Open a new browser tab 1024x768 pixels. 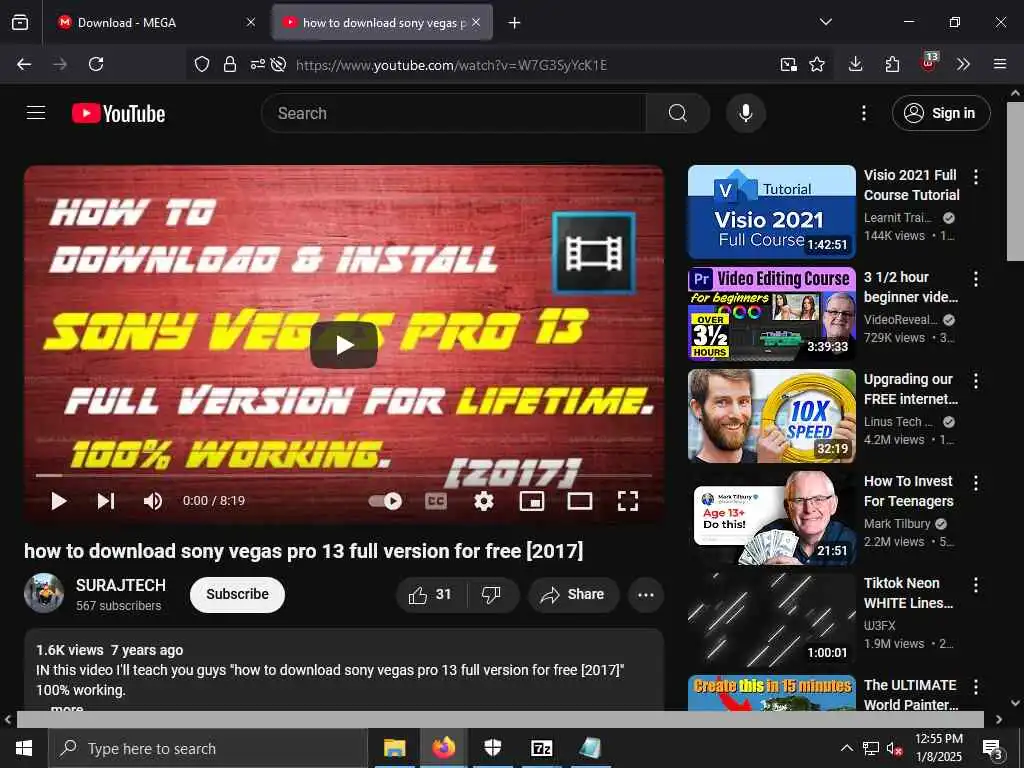(x=515, y=23)
